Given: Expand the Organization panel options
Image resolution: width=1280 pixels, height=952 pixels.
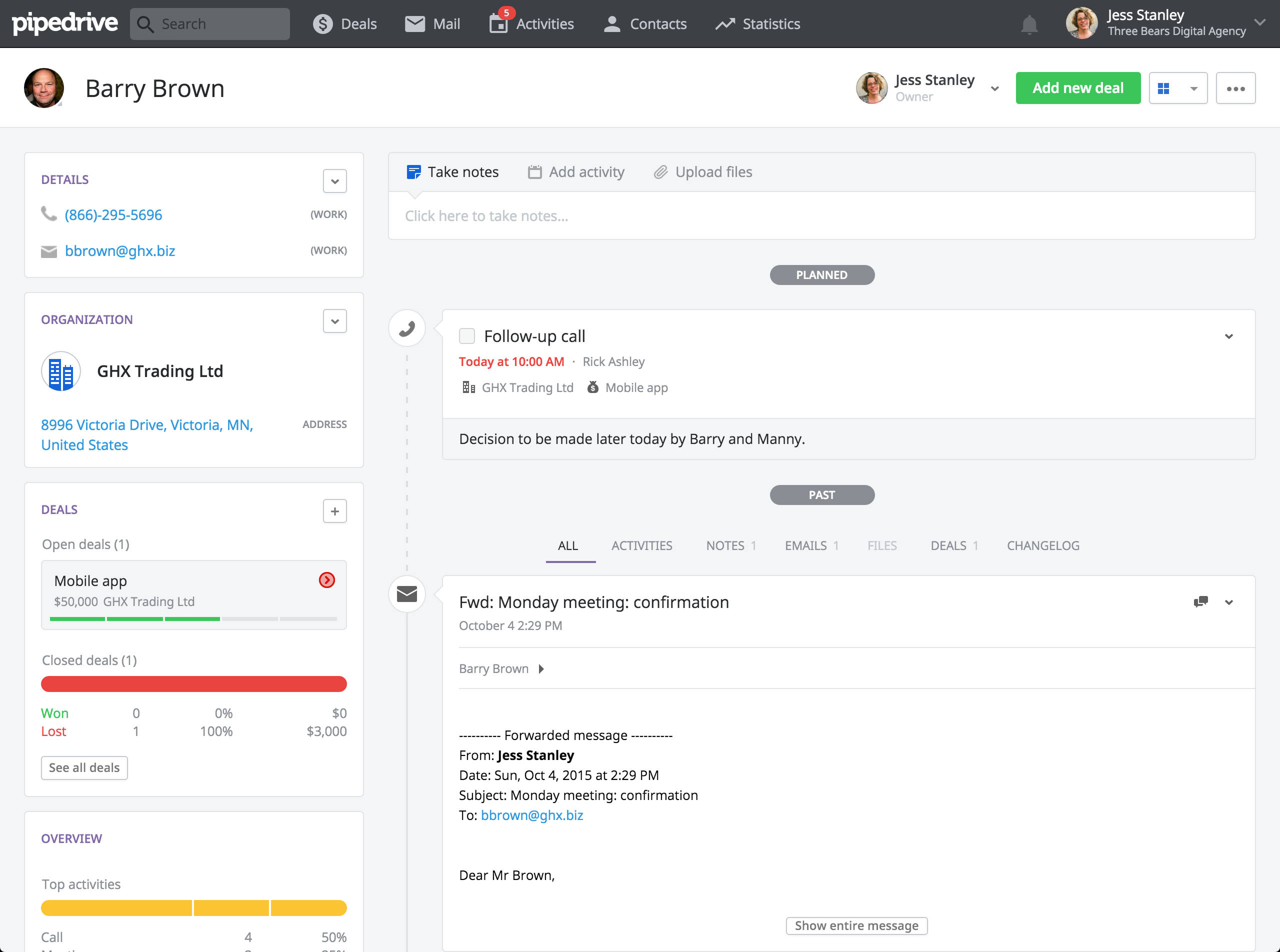Looking at the screenshot, I should [x=334, y=320].
